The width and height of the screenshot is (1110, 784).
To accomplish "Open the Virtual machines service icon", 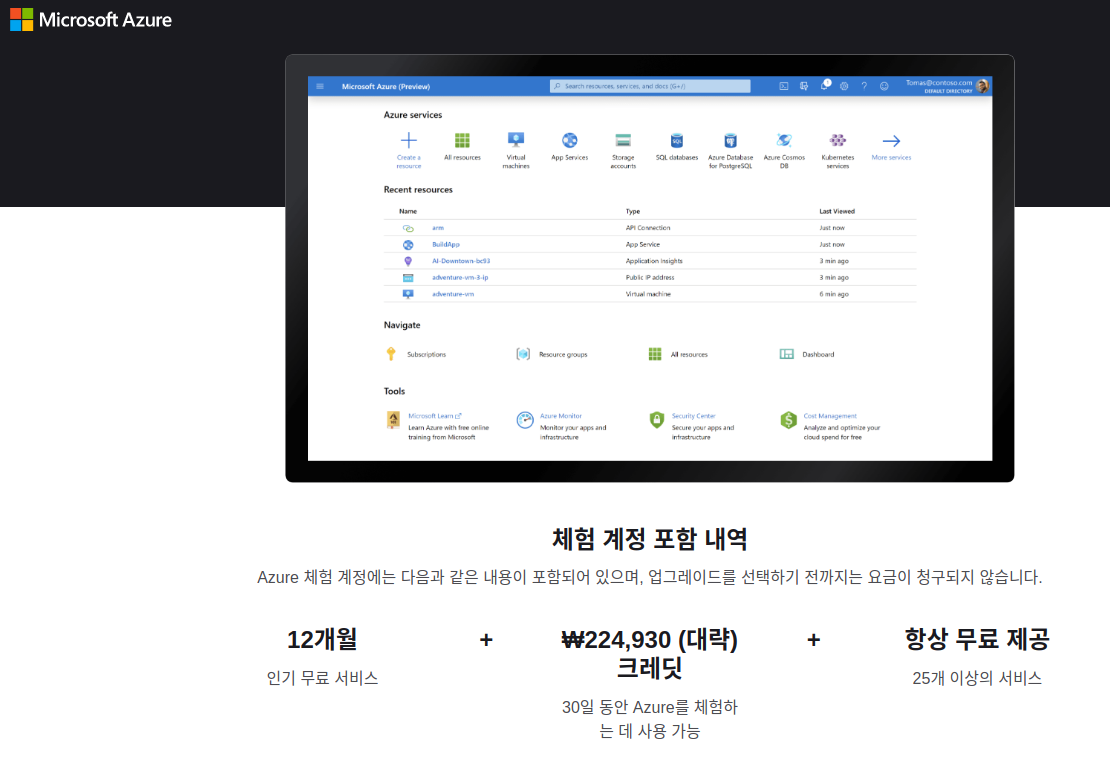I will click(516, 140).
